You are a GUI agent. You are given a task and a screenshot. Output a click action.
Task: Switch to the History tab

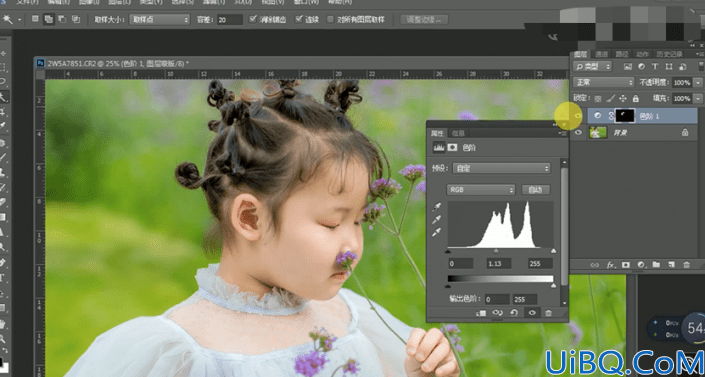pos(669,54)
